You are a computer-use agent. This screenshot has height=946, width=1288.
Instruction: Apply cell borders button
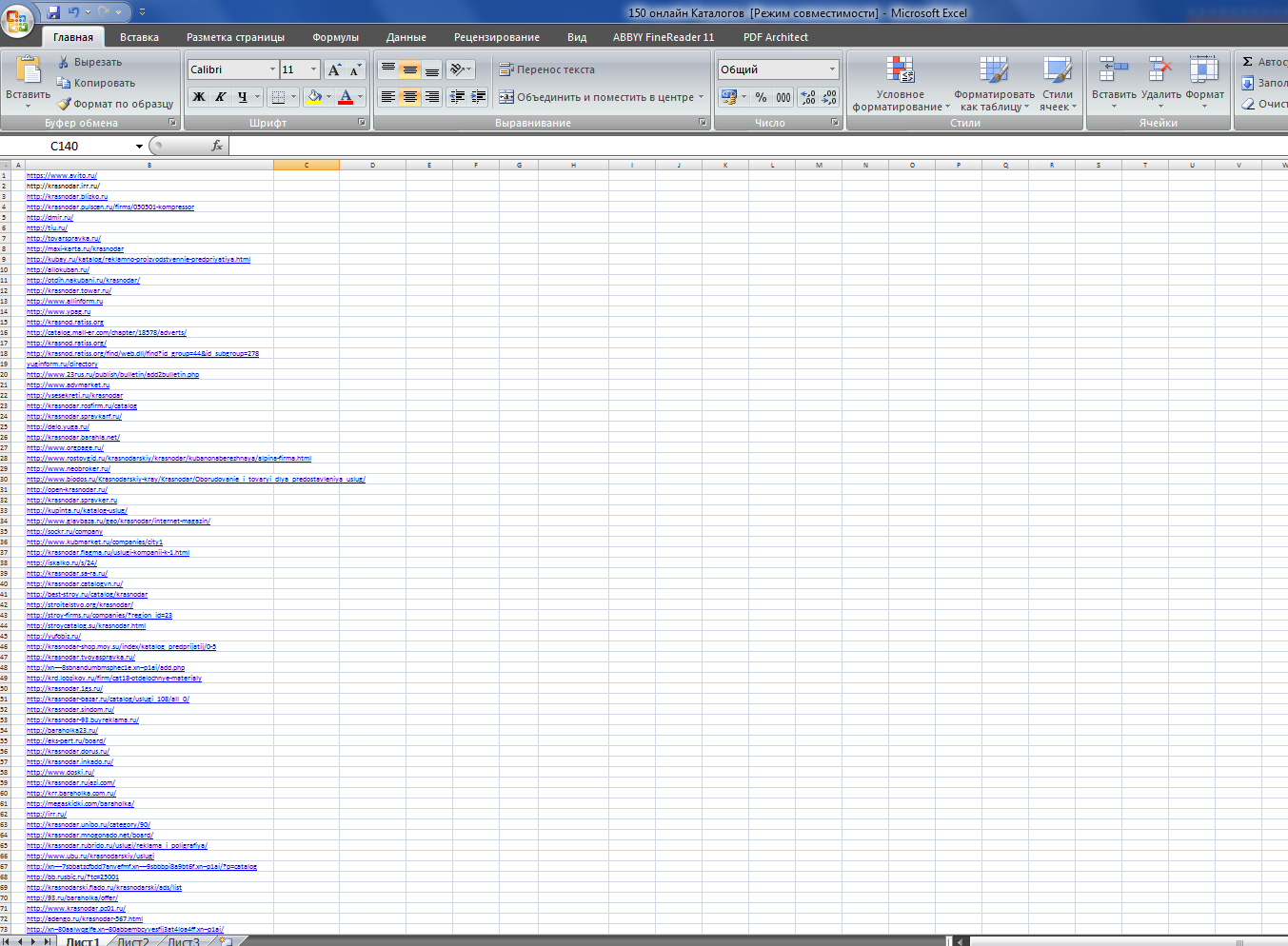pyautogui.click(x=278, y=97)
